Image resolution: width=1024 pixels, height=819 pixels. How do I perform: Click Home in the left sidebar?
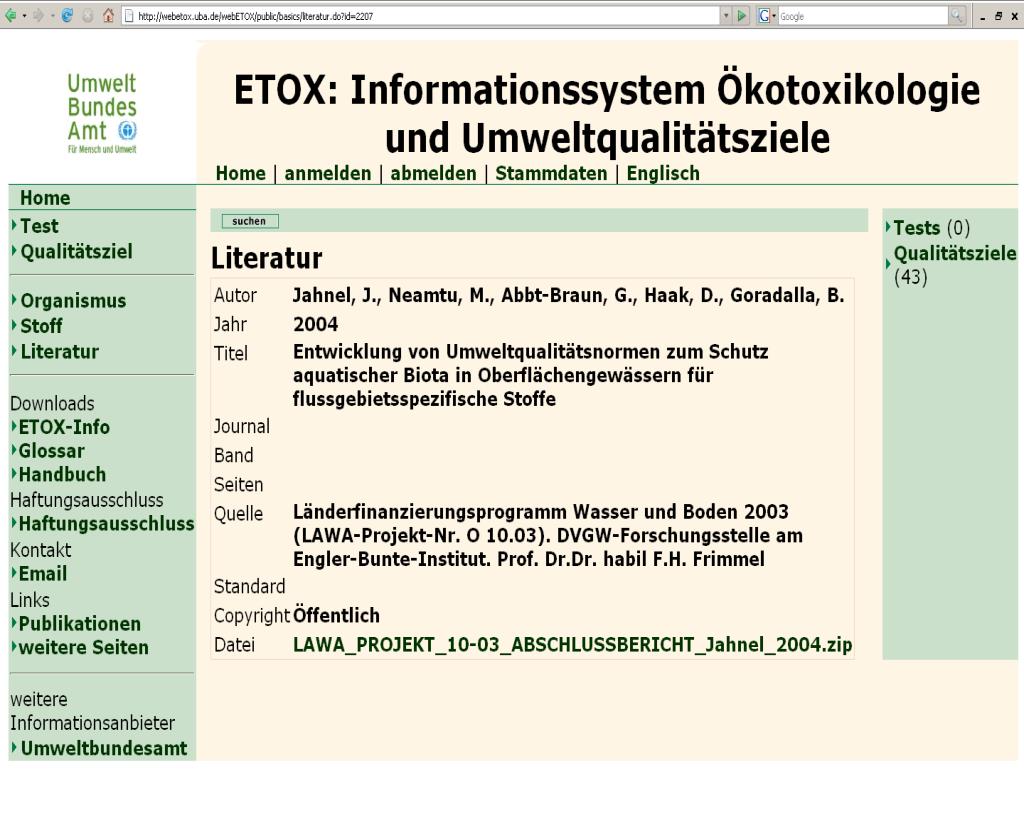click(45, 198)
